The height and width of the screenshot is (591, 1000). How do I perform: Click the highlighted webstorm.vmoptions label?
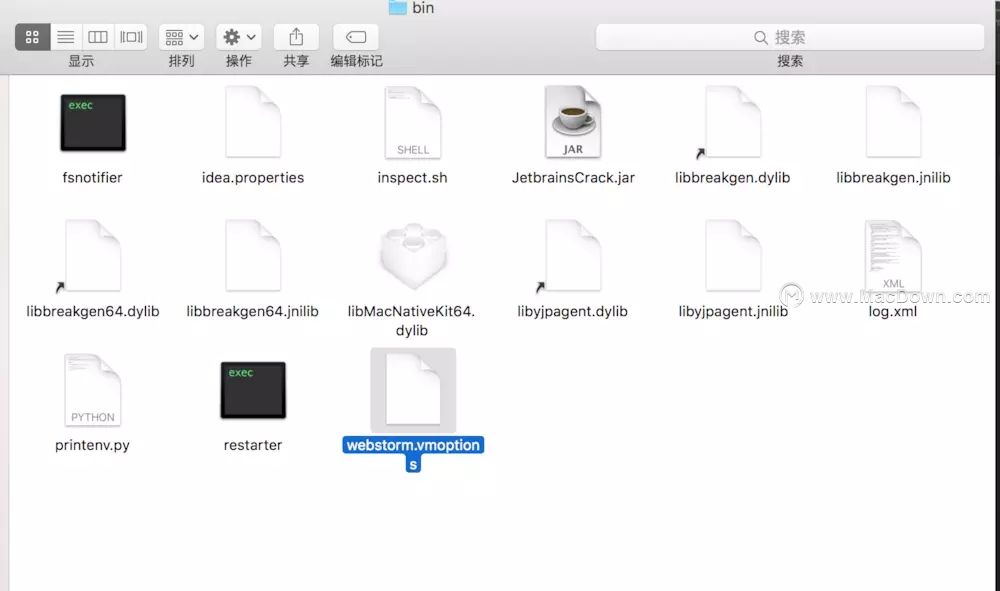click(x=413, y=454)
